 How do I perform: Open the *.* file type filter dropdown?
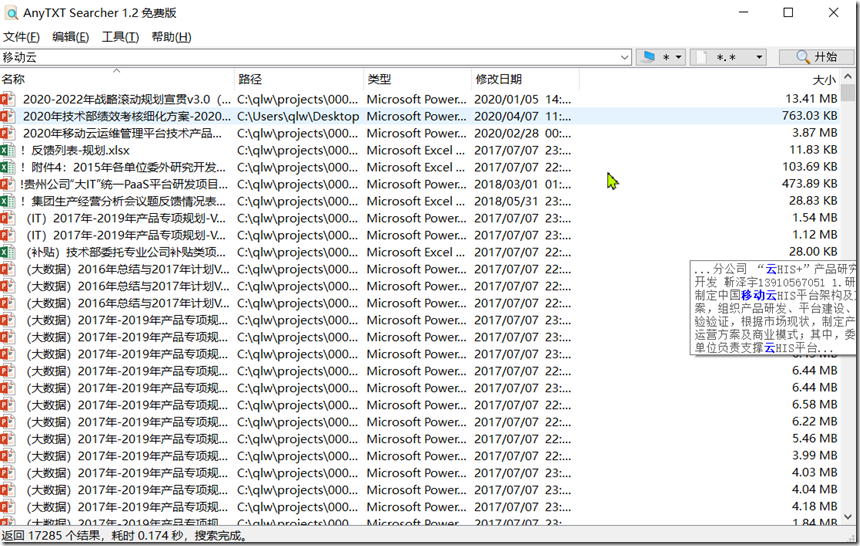tap(730, 58)
